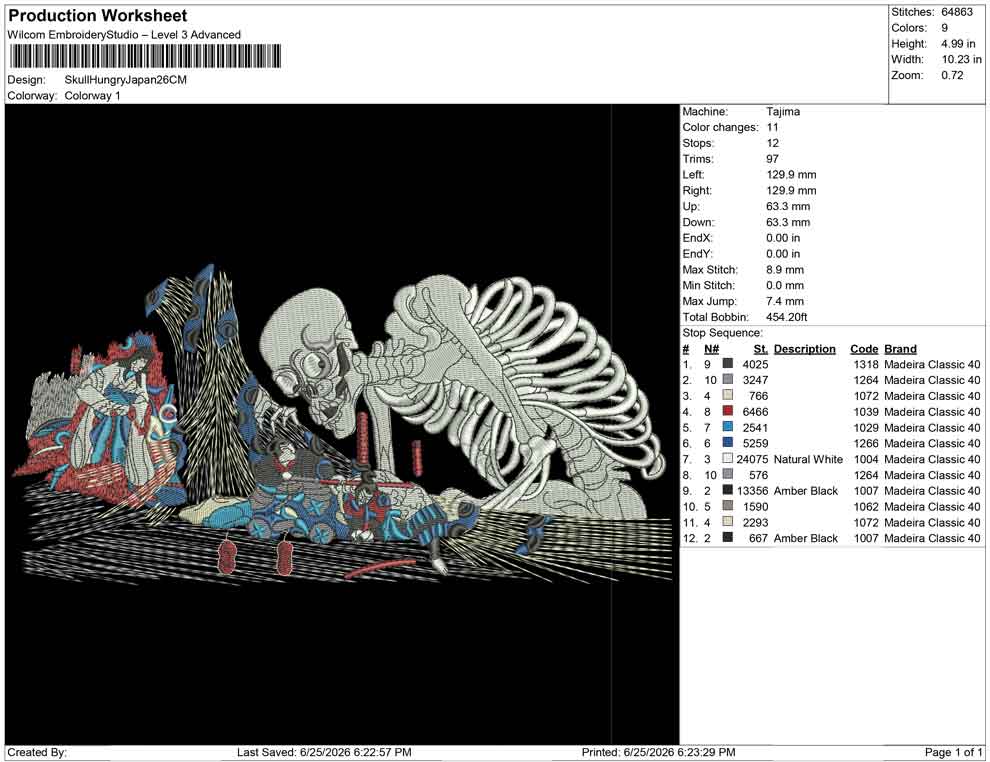The height and width of the screenshot is (762, 990).
Task: Click the 'Printed: 6/25/2026 6:23:29 PM' footer
Action: [659, 752]
